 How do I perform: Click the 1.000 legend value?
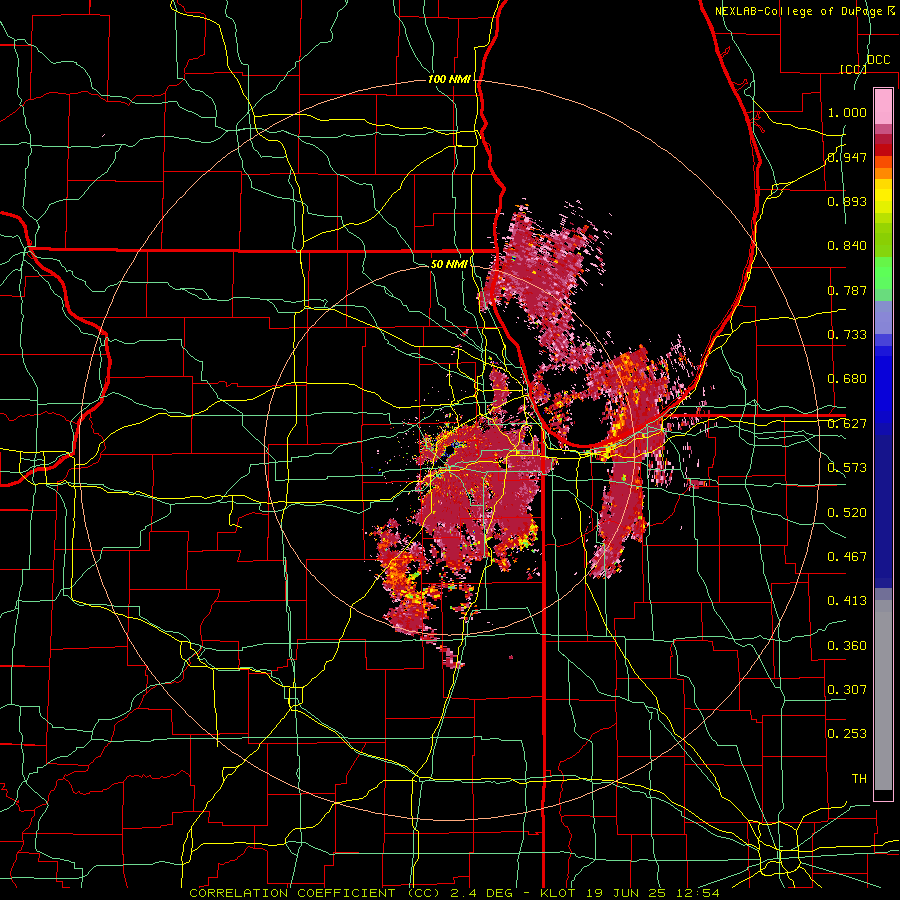(x=847, y=112)
